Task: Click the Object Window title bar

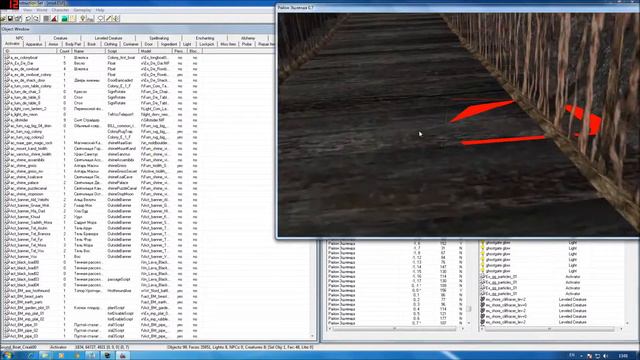Action: pos(138,29)
